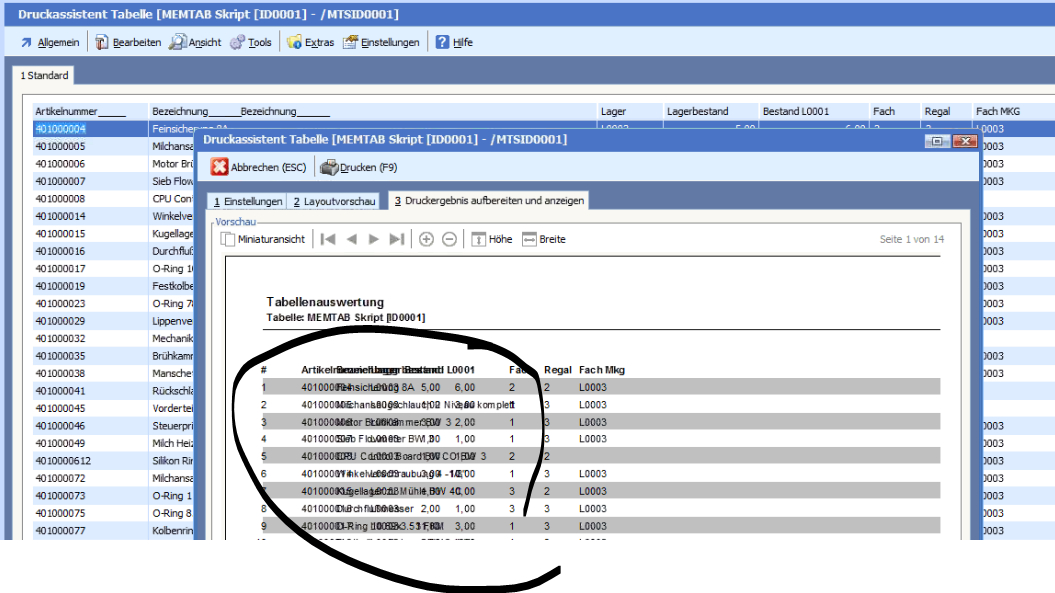Viewport: 1055px width, 593px height.
Task: Jump to last page of preview
Action: pos(397,239)
